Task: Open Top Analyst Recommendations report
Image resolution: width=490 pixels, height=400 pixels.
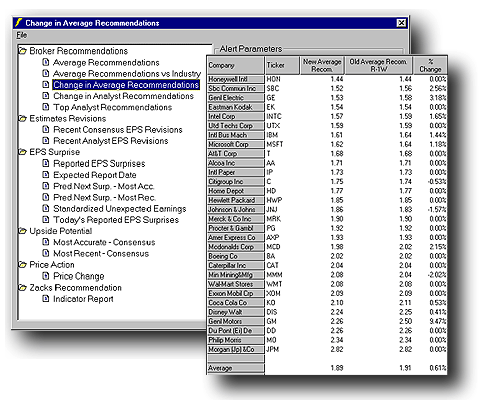Action: pos(112,107)
